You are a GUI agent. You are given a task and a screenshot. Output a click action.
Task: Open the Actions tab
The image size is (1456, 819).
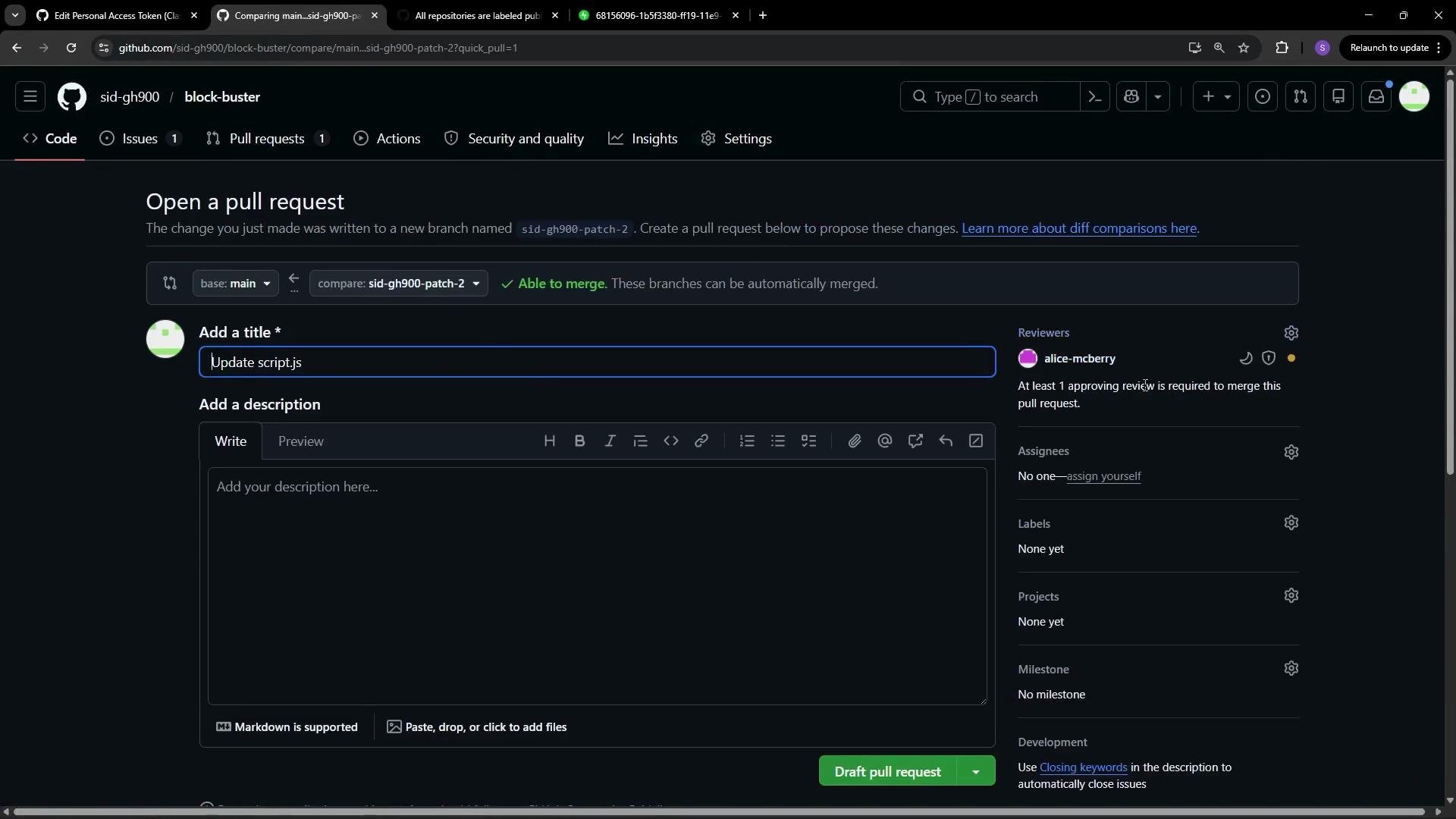click(x=388, y=139)
